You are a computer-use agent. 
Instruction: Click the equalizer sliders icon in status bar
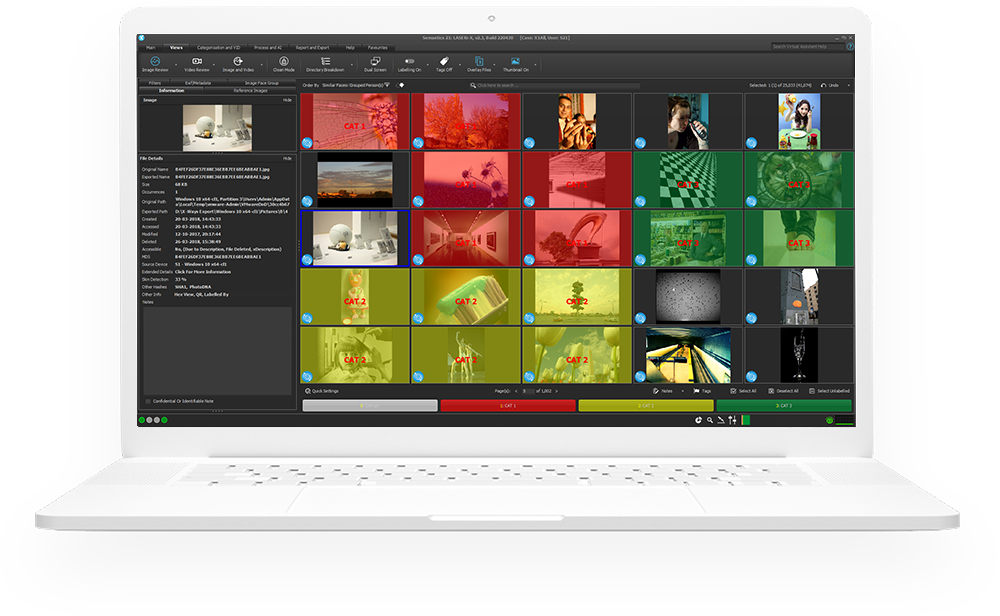[733, 420]
